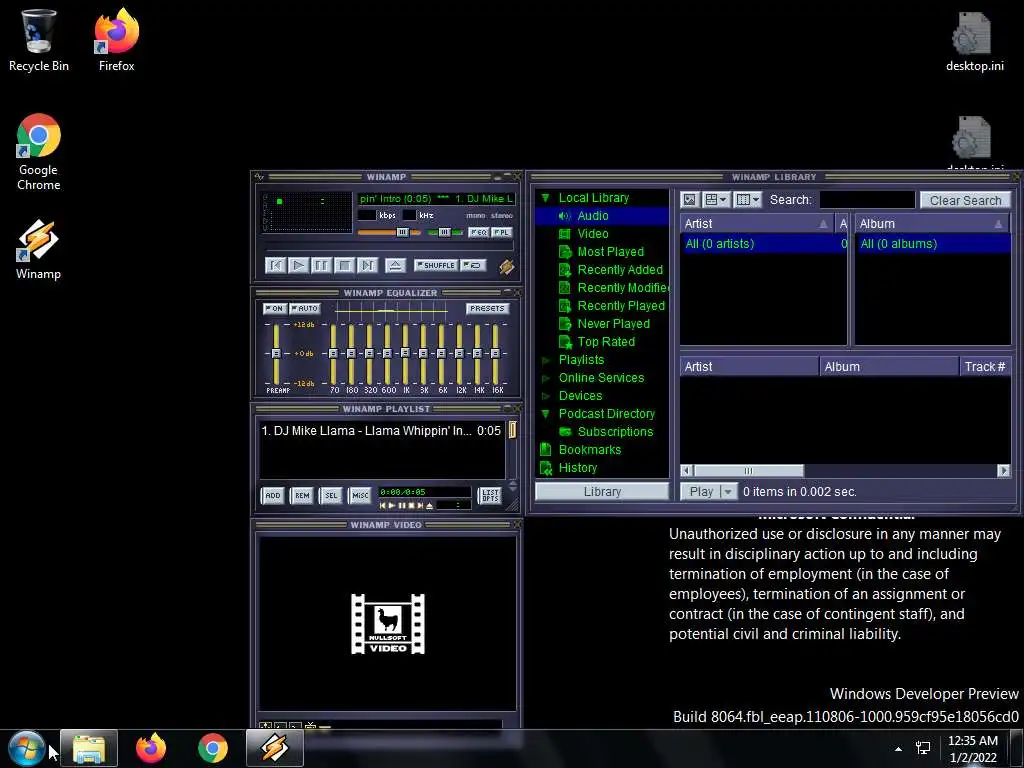Click the library Search input field
1024x768 pixels.
click(867, 200)
